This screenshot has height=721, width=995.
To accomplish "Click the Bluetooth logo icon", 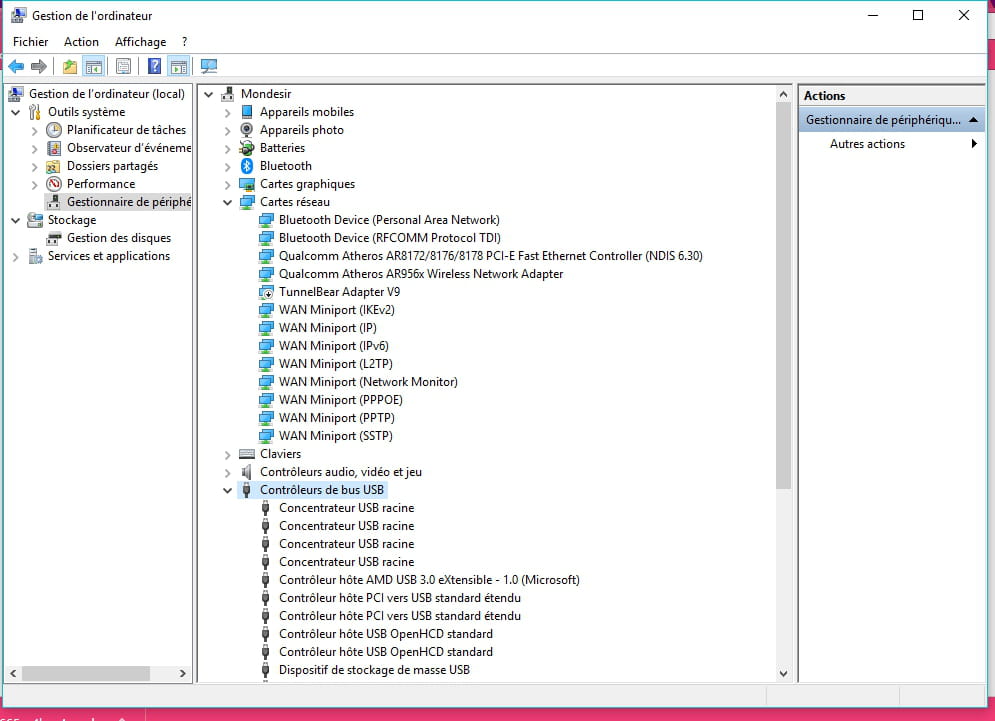I will pos(247,166).
